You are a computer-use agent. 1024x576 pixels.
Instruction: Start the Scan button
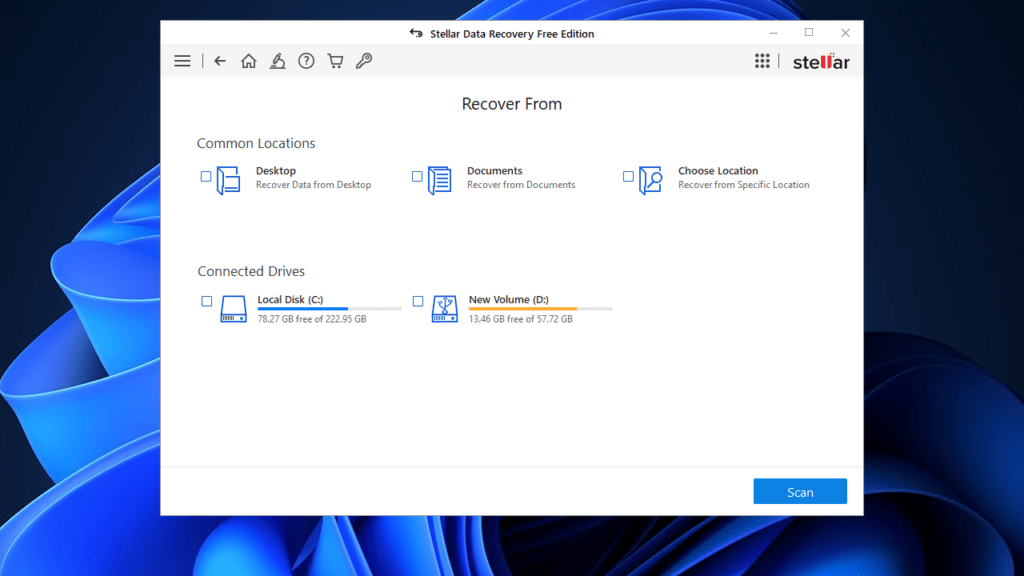pyautogui.click(x=800, y=492)
